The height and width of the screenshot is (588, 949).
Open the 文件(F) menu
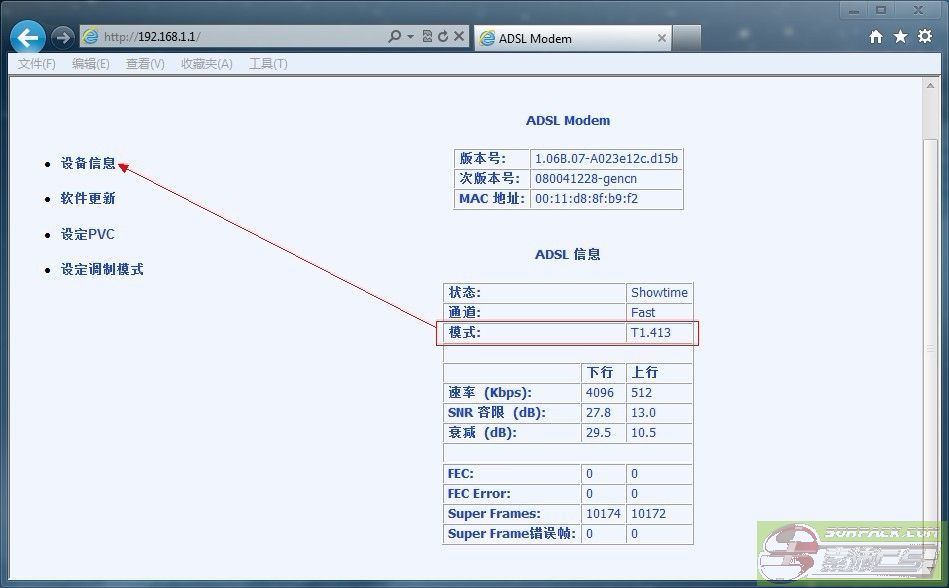[37, 64]
